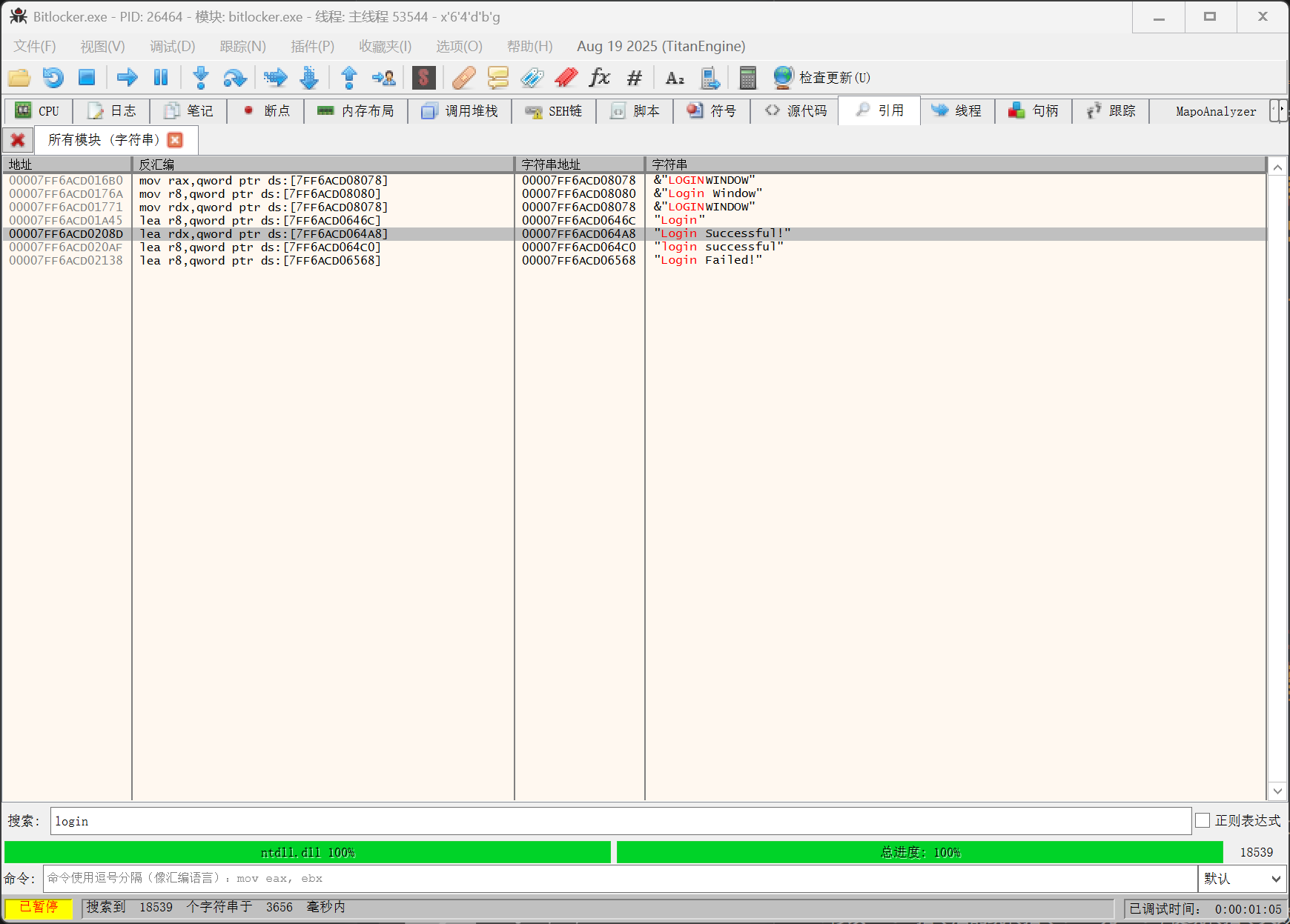The width and height of the screenshot is (1290, 924).
Task: Open the patches bandage icon
Action: coord(463,78)
